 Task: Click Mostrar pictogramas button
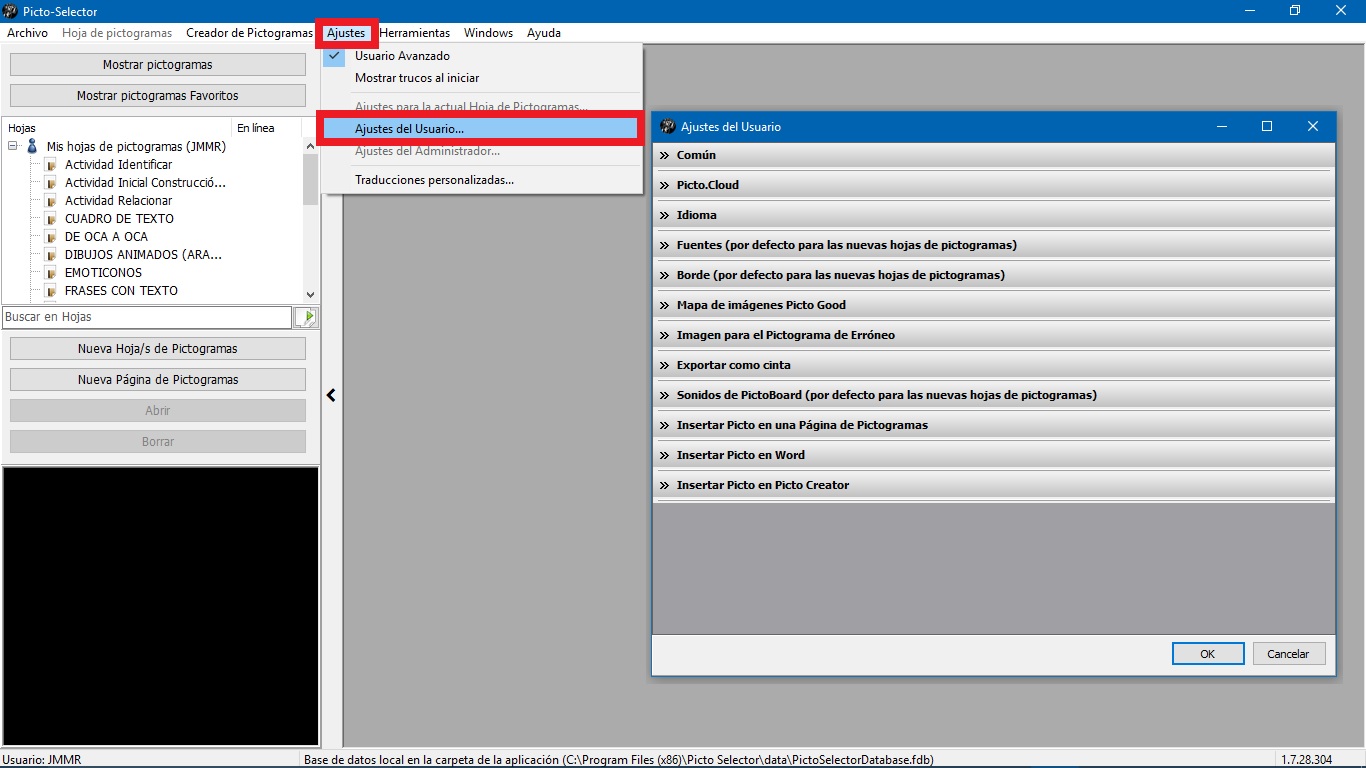pos(158,64)
